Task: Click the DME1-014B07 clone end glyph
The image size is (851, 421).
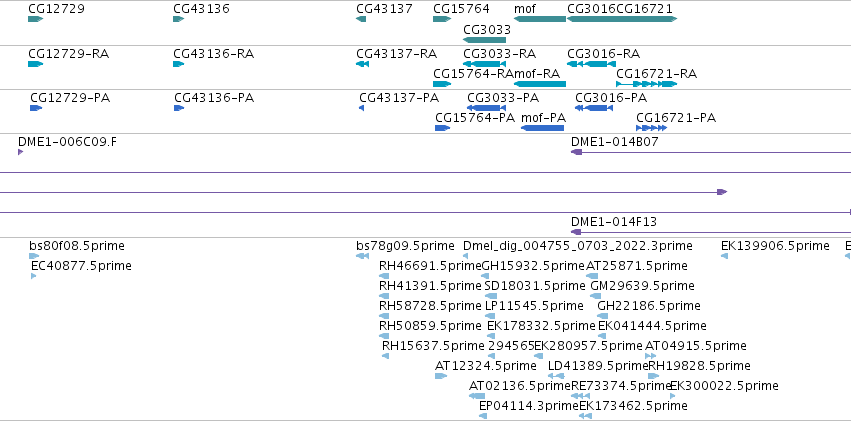Action: (x=576, y=152)
